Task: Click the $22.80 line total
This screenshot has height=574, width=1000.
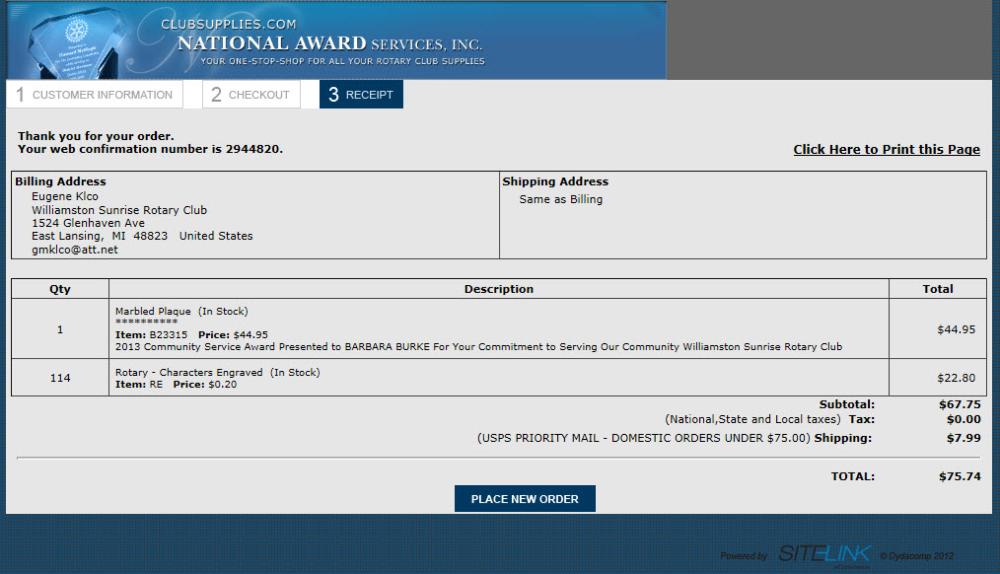Action: pos(956,378)
